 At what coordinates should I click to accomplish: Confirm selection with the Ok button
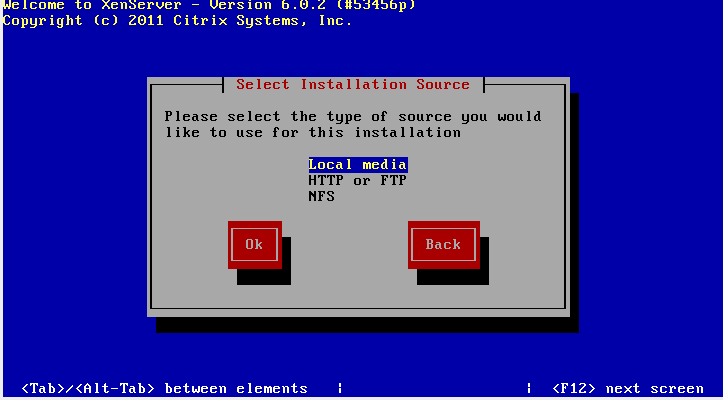(255, 245)
